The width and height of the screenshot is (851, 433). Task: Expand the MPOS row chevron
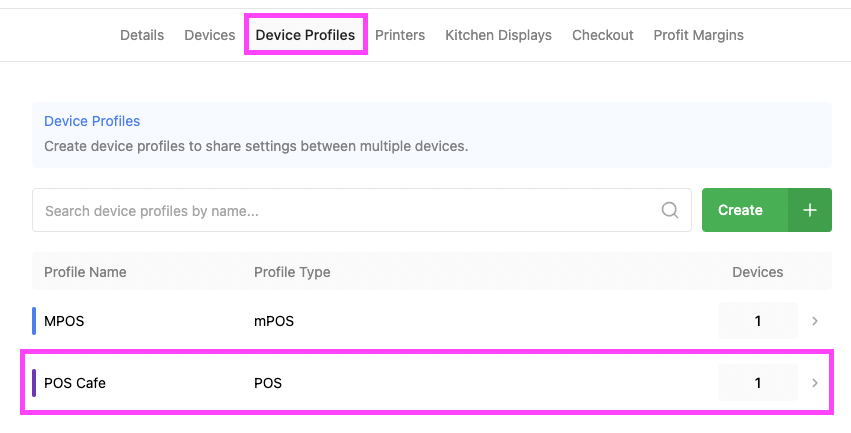pyautogui.click(x=815, y=321)
